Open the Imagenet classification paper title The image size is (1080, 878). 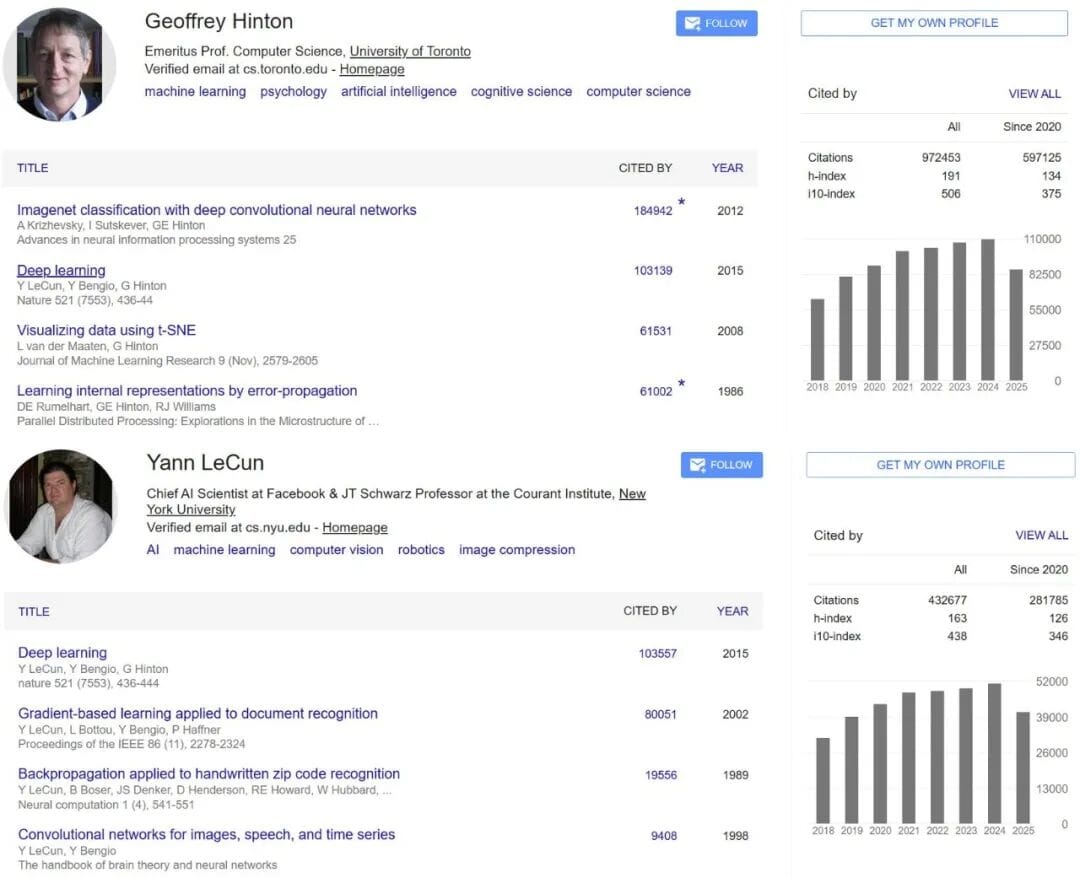coord(216,210)
